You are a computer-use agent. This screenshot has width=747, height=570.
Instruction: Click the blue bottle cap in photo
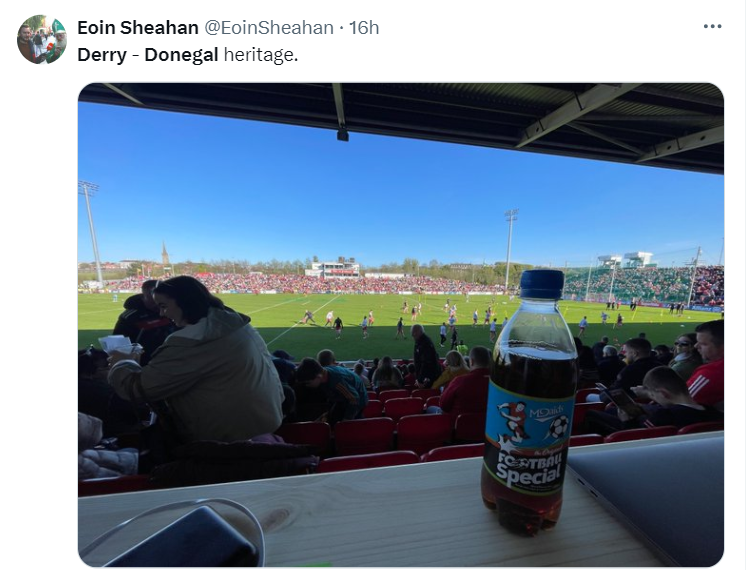coord(542,285)
